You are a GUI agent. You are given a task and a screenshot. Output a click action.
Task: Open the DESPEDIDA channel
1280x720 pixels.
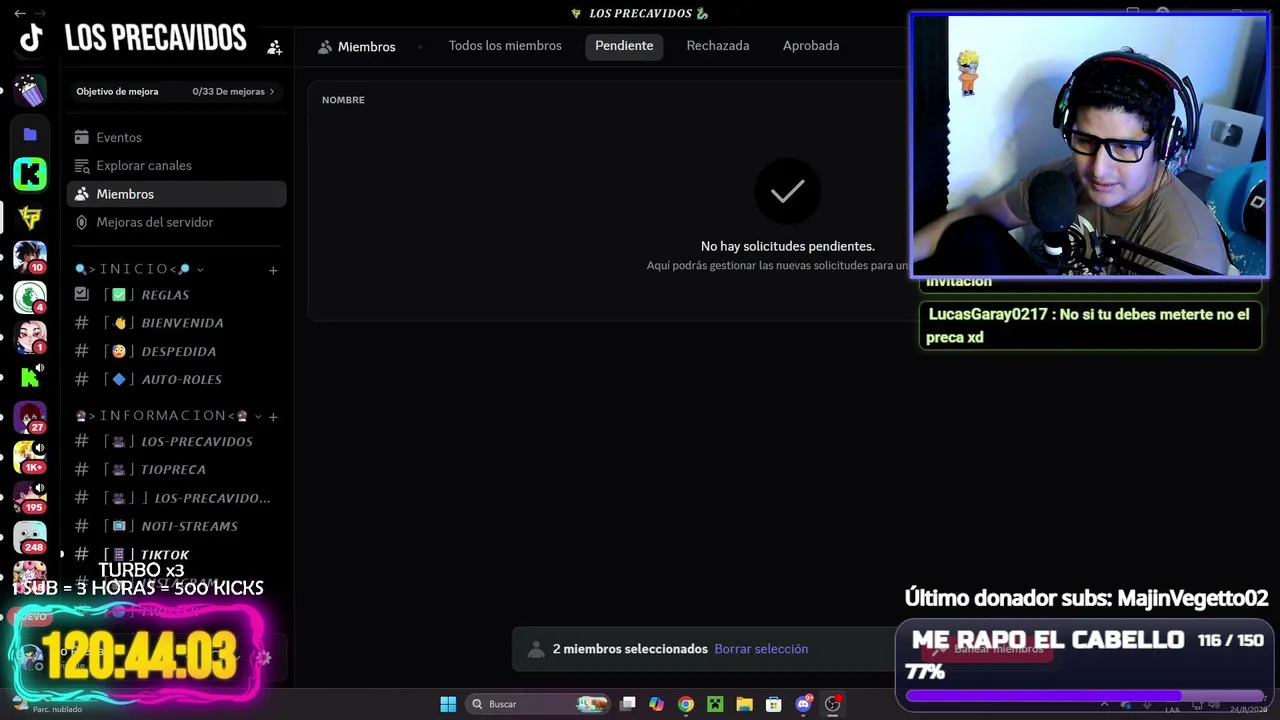(176, 351)
